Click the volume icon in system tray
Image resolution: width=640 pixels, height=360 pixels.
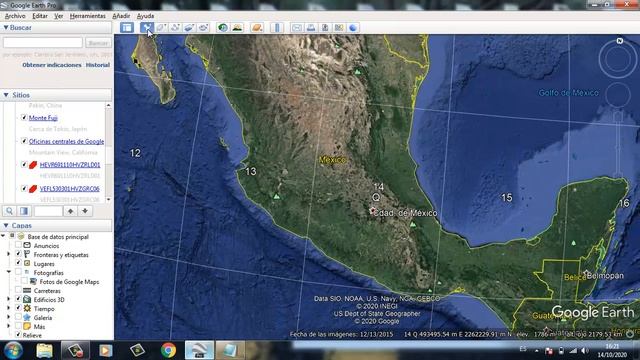(584, 351)
